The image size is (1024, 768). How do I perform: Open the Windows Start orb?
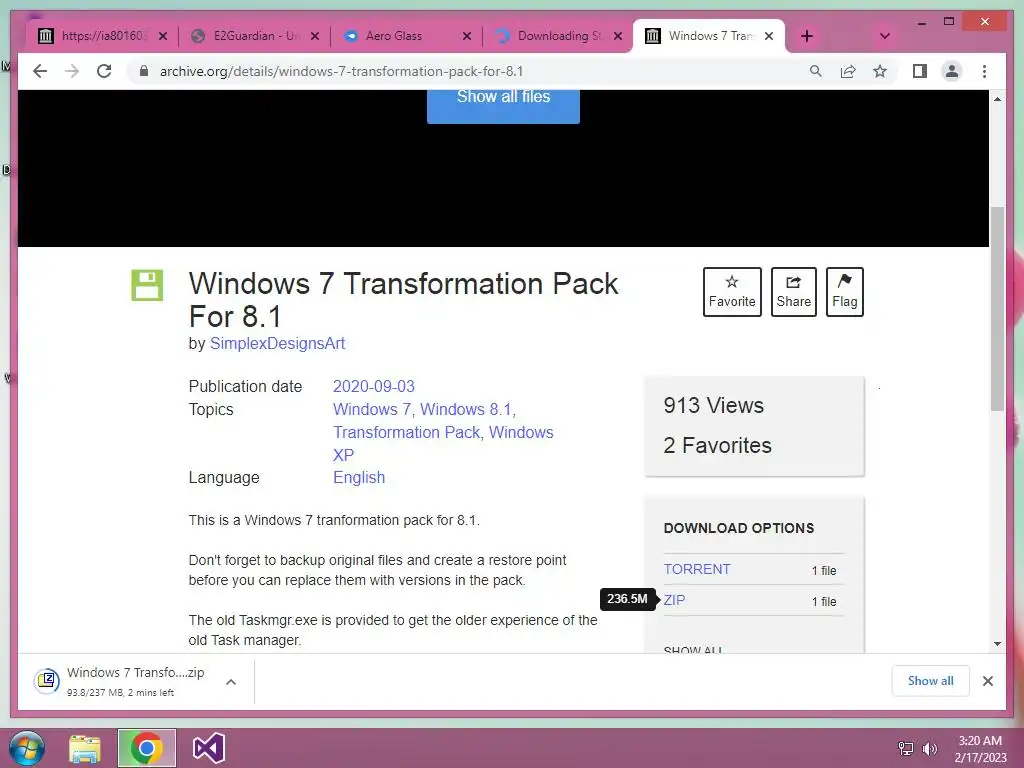(x=26, y=748)
